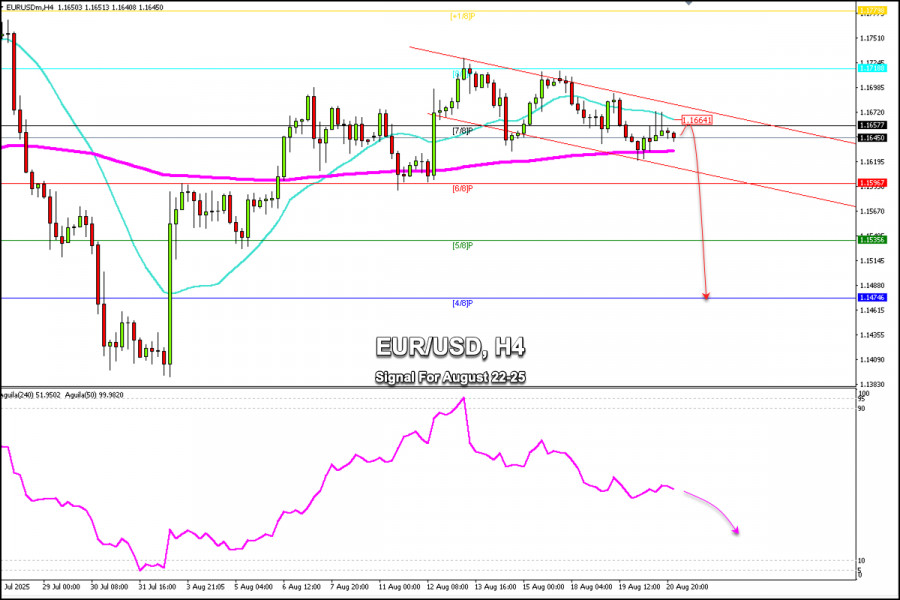Click the 3 Aug 21:05 time label
Screen dimensions: 900x600
(205, 587)
